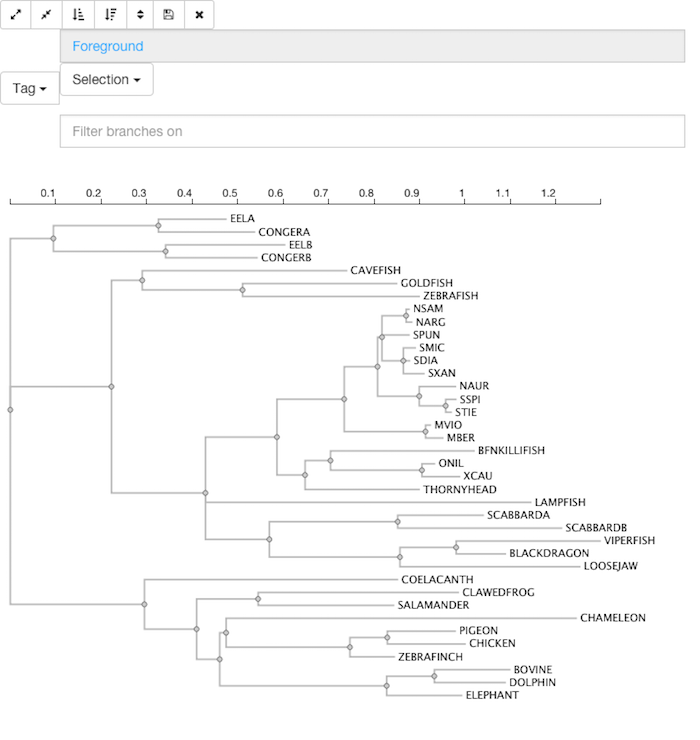The width and height of the screenshot is (700, 740).
Task: Click the compress spacing arrows icon
Action: point(46,15)
